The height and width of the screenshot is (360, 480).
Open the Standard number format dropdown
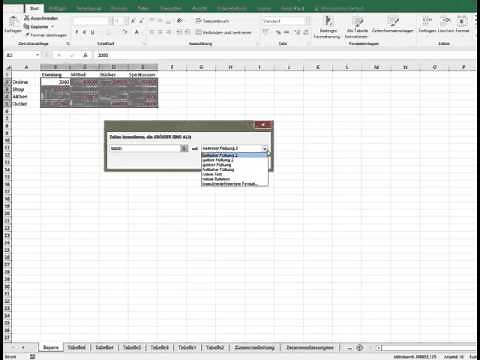[x=307, y=21]
